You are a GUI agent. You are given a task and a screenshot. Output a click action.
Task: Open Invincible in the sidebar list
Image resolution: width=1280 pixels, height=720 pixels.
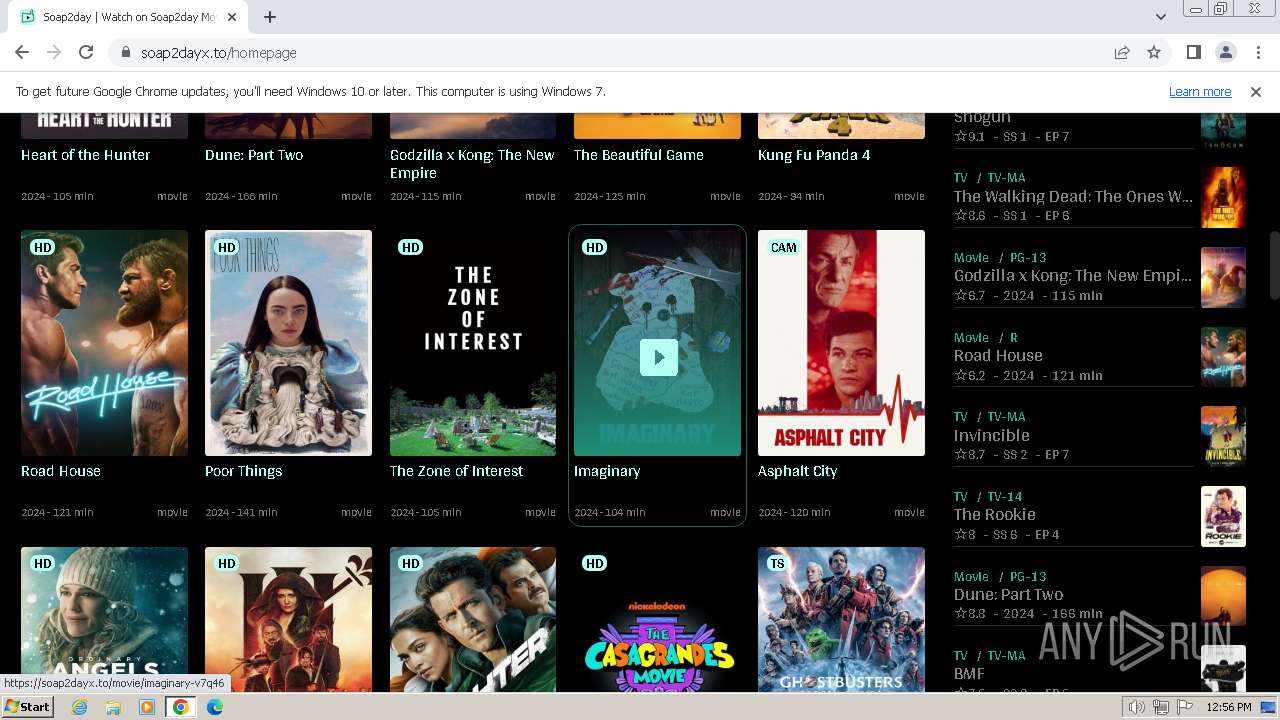(x=991, y=435)
